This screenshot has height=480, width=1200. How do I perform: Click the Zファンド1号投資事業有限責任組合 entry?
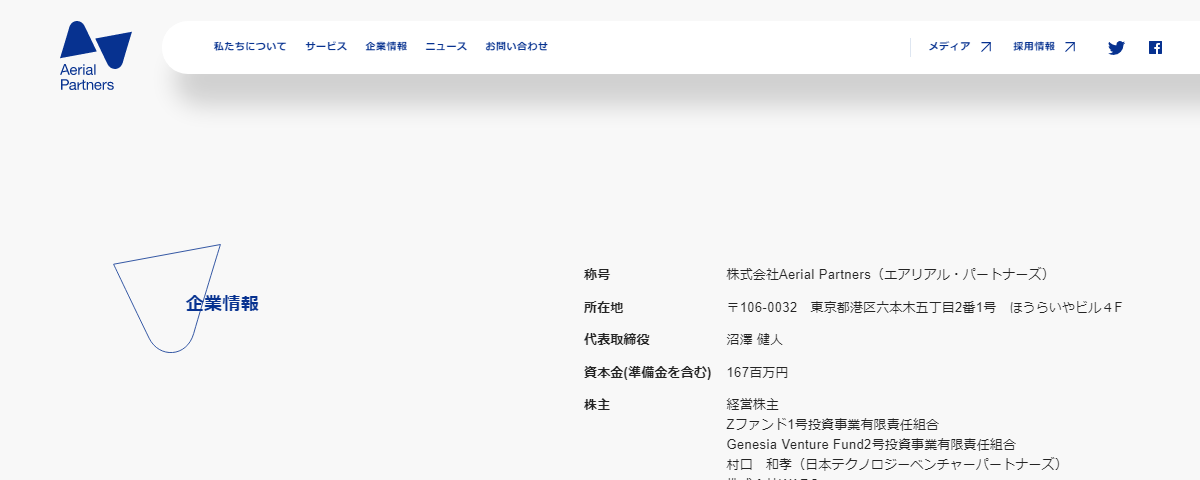tap(833, 425)
